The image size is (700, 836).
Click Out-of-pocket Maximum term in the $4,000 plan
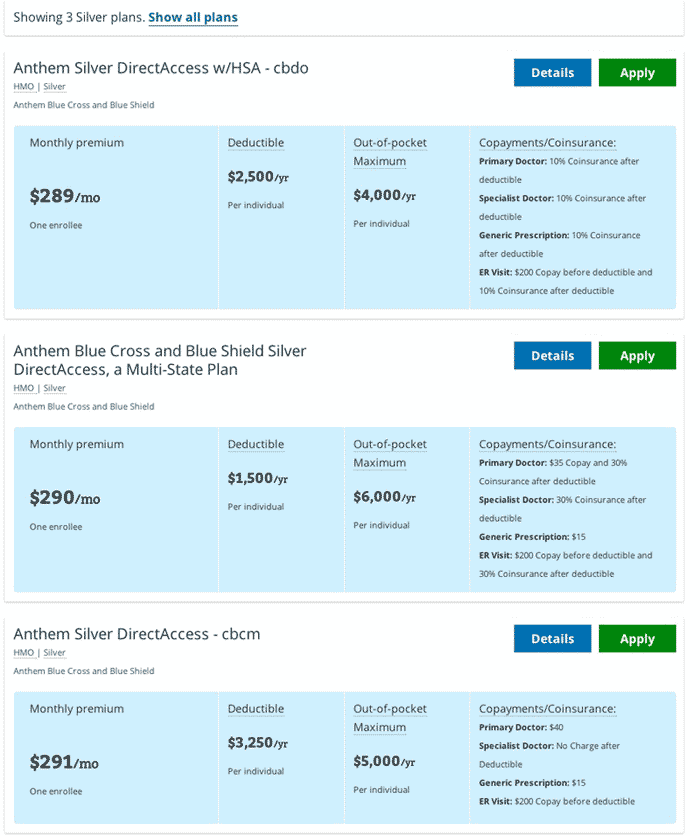[x=389, y=152]
